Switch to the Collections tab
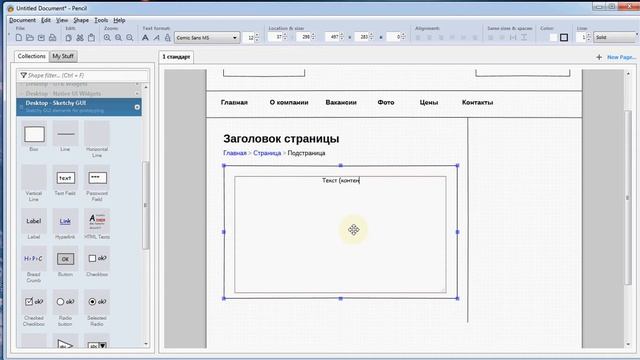The width and height of the screenshot is (640, 360). pyautogui.click(x=31, y=56)
